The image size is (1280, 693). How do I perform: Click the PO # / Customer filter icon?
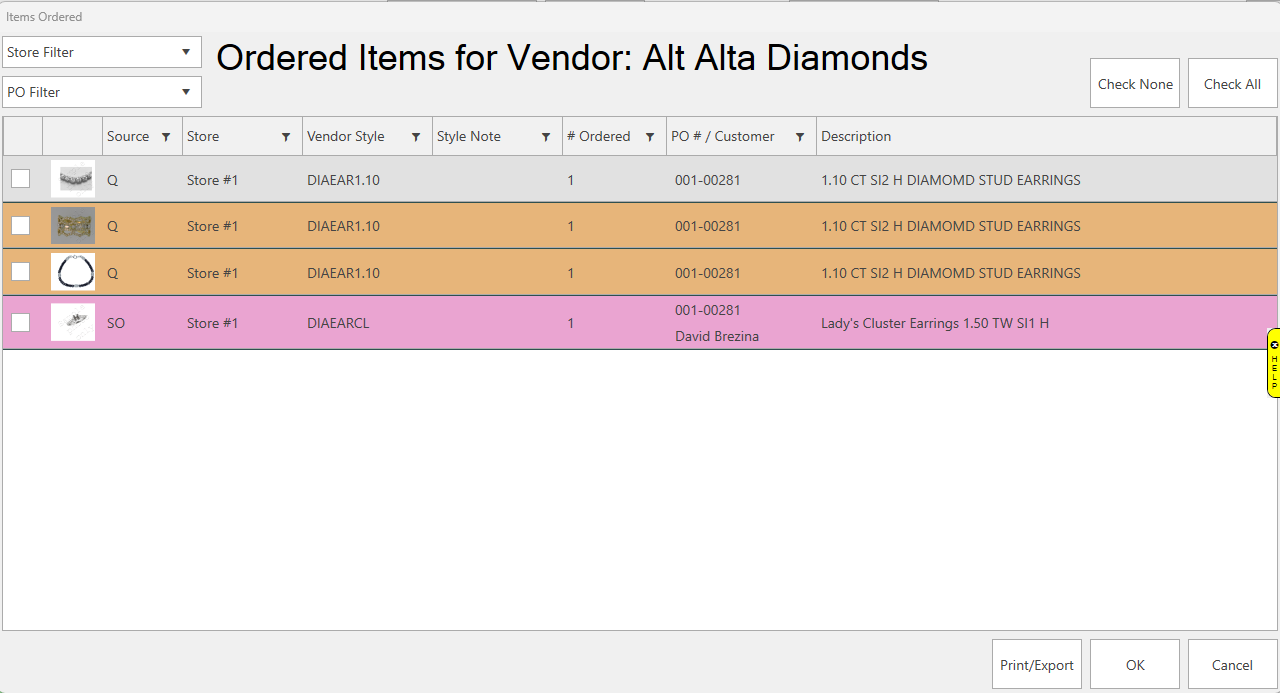coord(800,137)
